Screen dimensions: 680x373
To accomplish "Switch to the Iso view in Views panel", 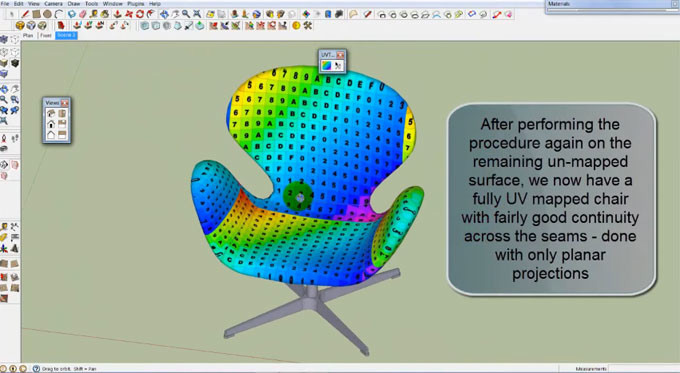I will (51, 114).
